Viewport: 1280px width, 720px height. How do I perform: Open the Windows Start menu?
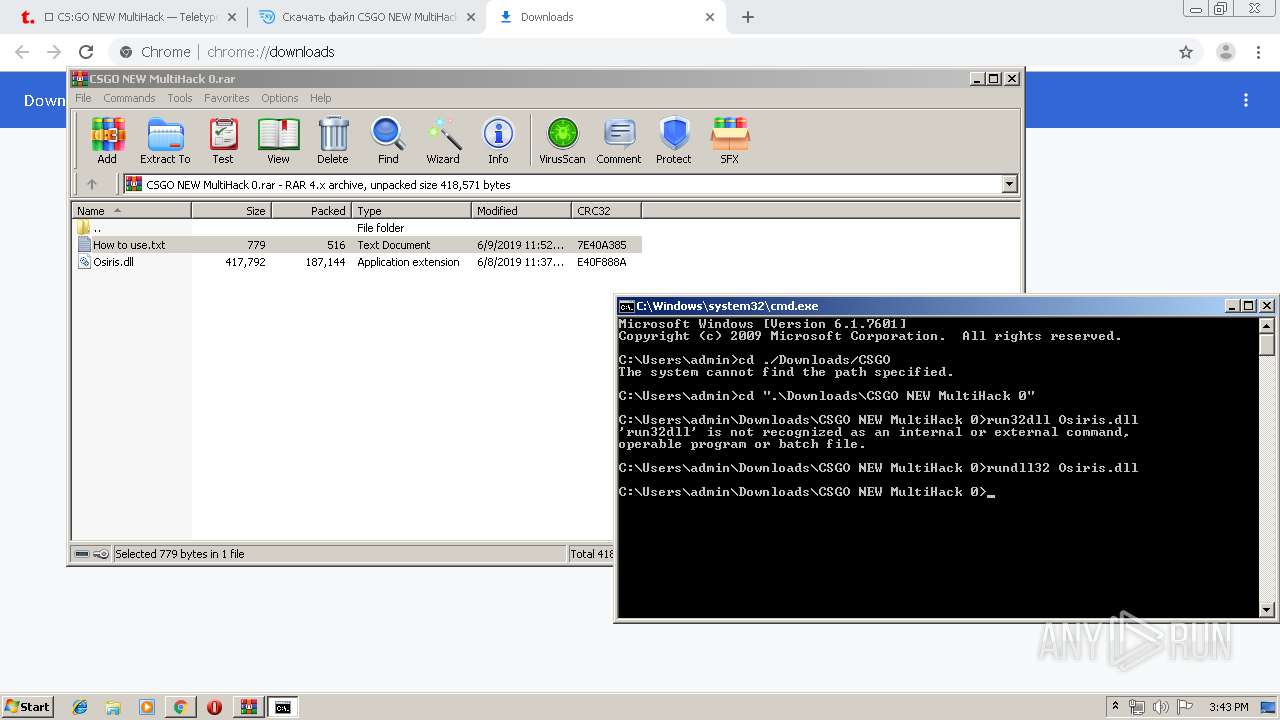coord(28,706)
